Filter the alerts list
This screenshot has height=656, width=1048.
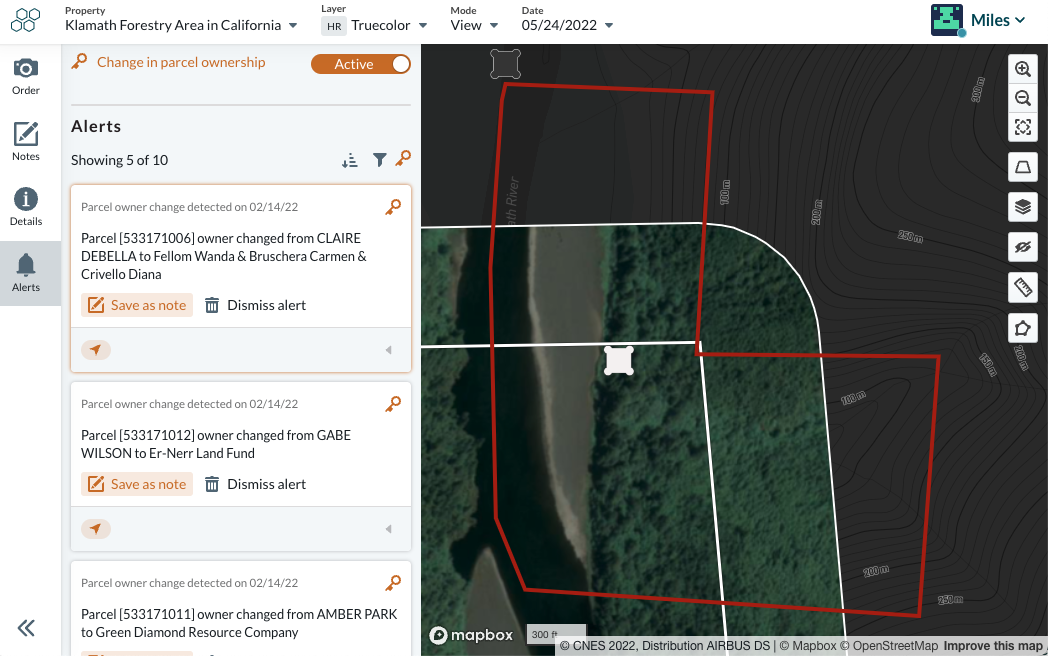379,159
